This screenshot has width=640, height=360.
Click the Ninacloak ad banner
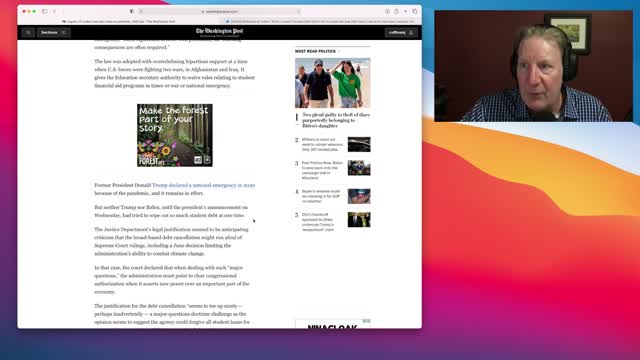pyautogui.click(x=333, y=324)
